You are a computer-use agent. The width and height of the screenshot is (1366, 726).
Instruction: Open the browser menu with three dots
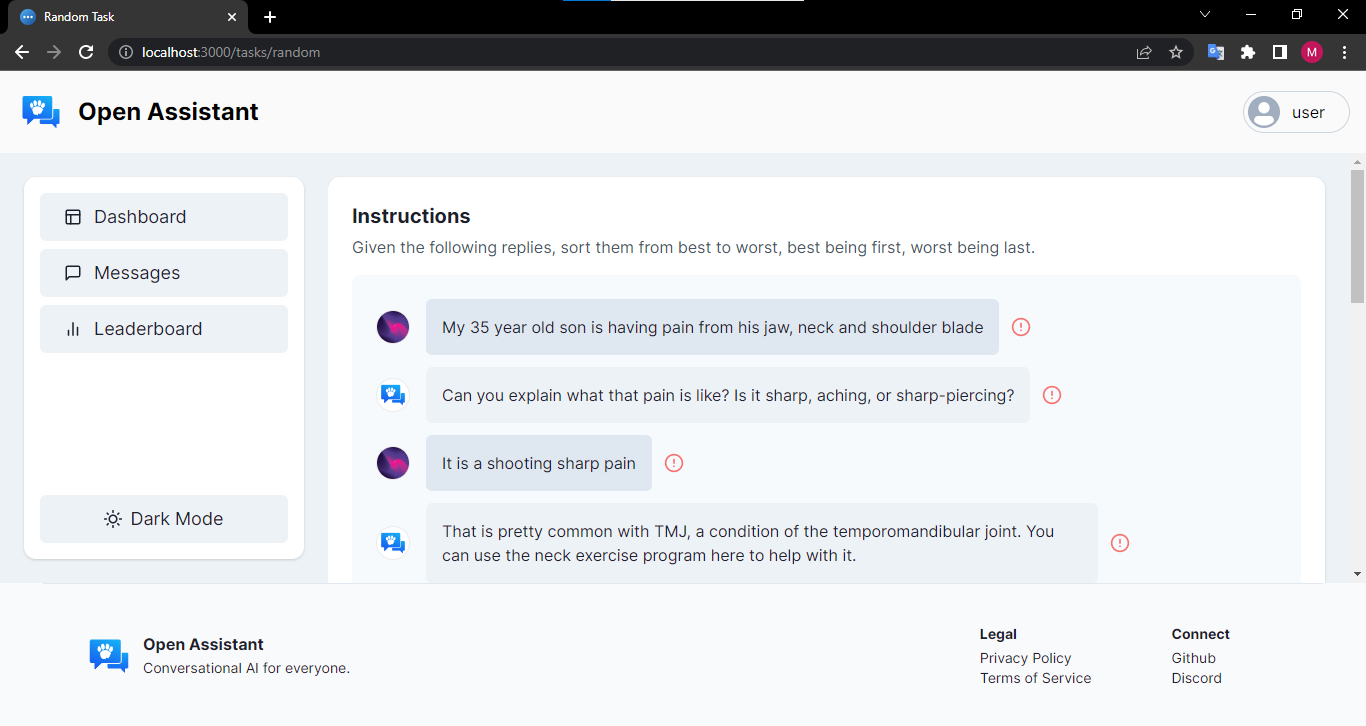pyautogui.click(x=1344, y=52)
